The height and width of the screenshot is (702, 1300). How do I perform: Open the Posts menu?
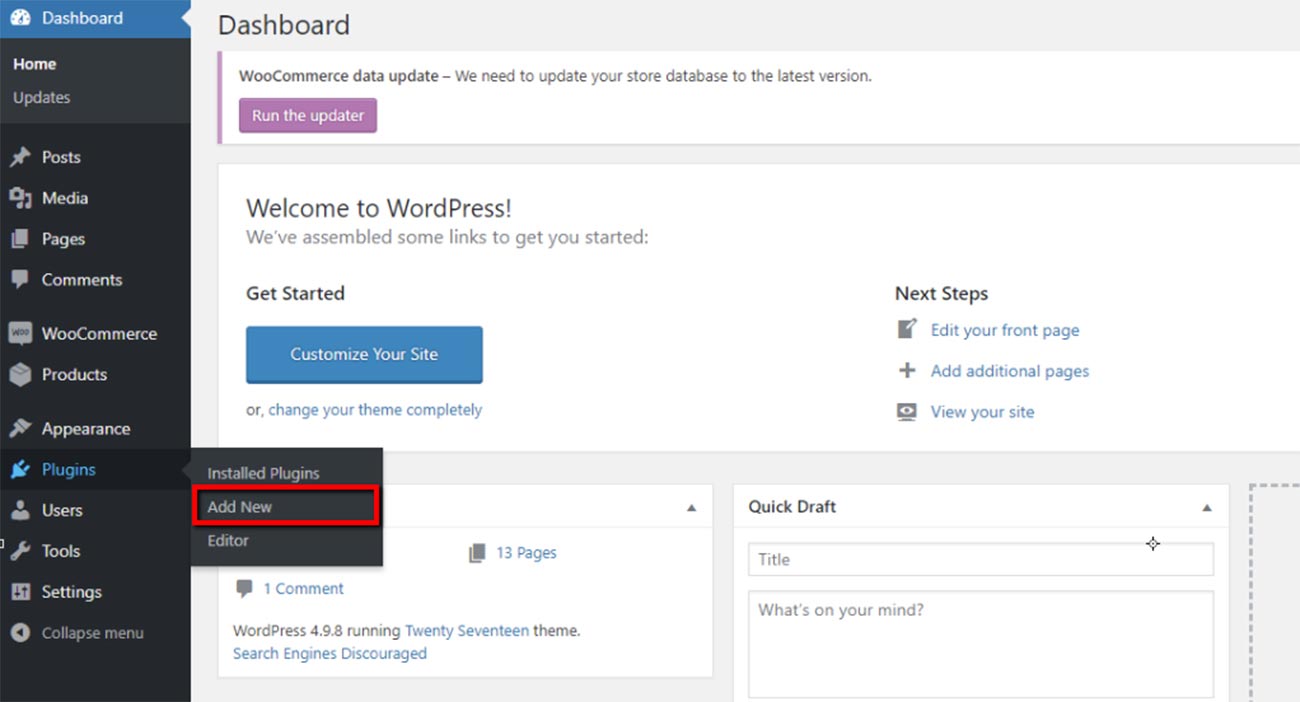[x=61, y=157]
